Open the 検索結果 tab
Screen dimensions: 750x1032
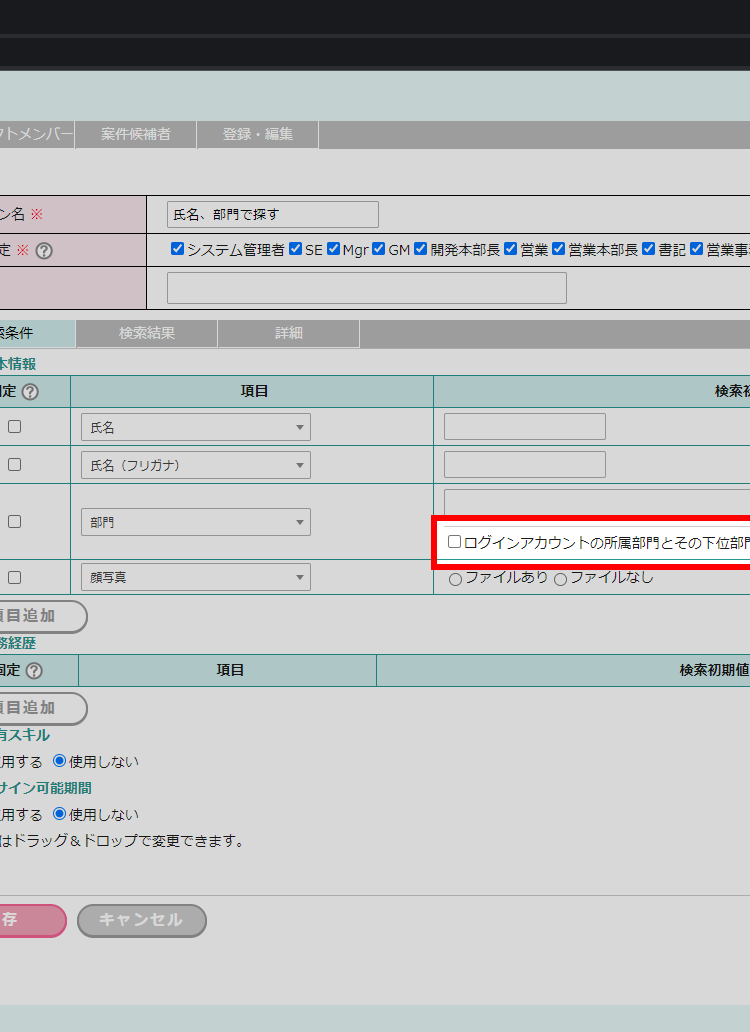(147, 333)
